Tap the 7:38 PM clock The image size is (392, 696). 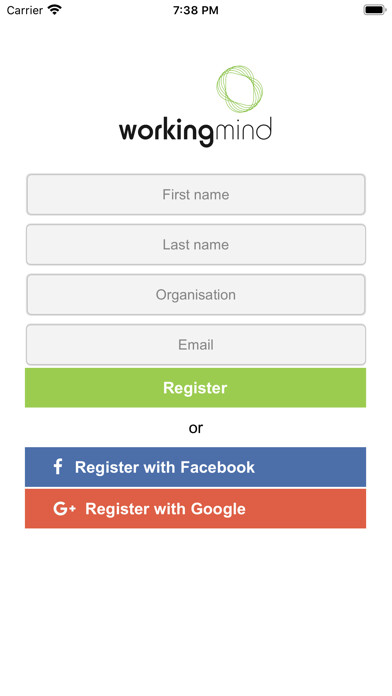point(196,10)
